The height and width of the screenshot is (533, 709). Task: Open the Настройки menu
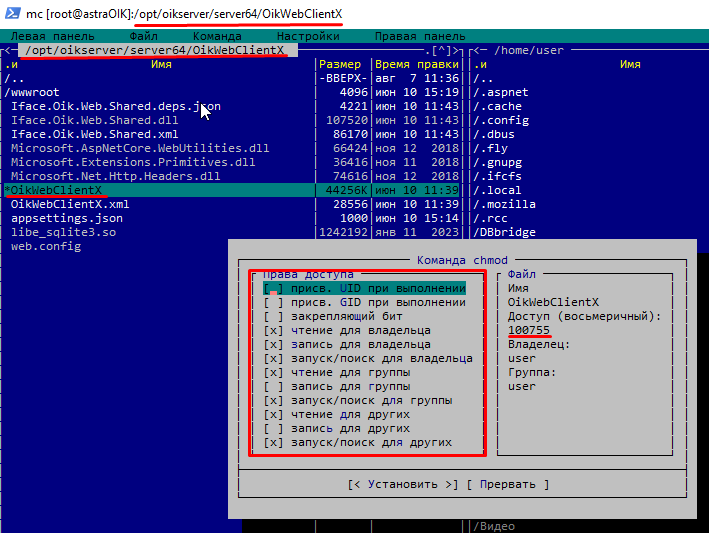pos(307,36)
